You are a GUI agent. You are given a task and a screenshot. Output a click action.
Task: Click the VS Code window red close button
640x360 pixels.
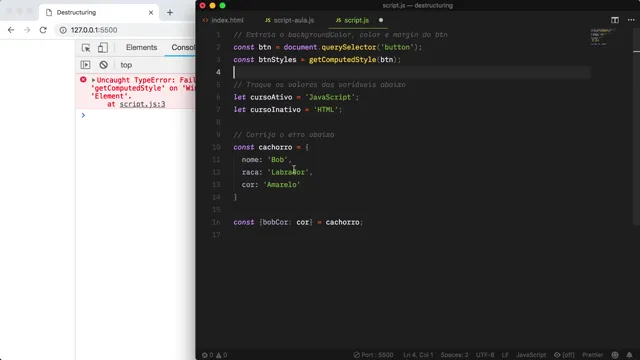pyautogui.click(x=202, y=5)
